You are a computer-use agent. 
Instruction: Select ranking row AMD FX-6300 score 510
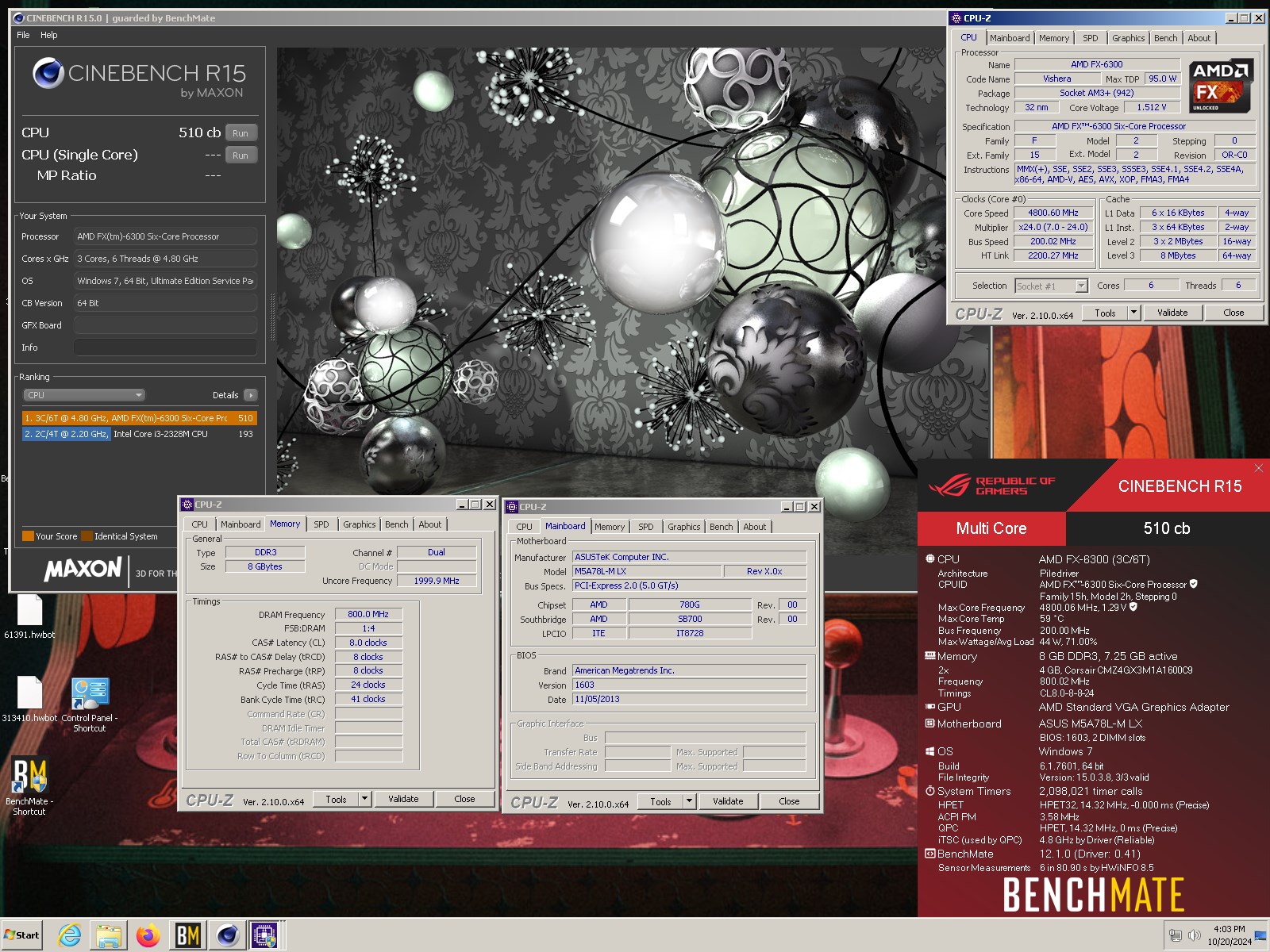pos(139,418)
